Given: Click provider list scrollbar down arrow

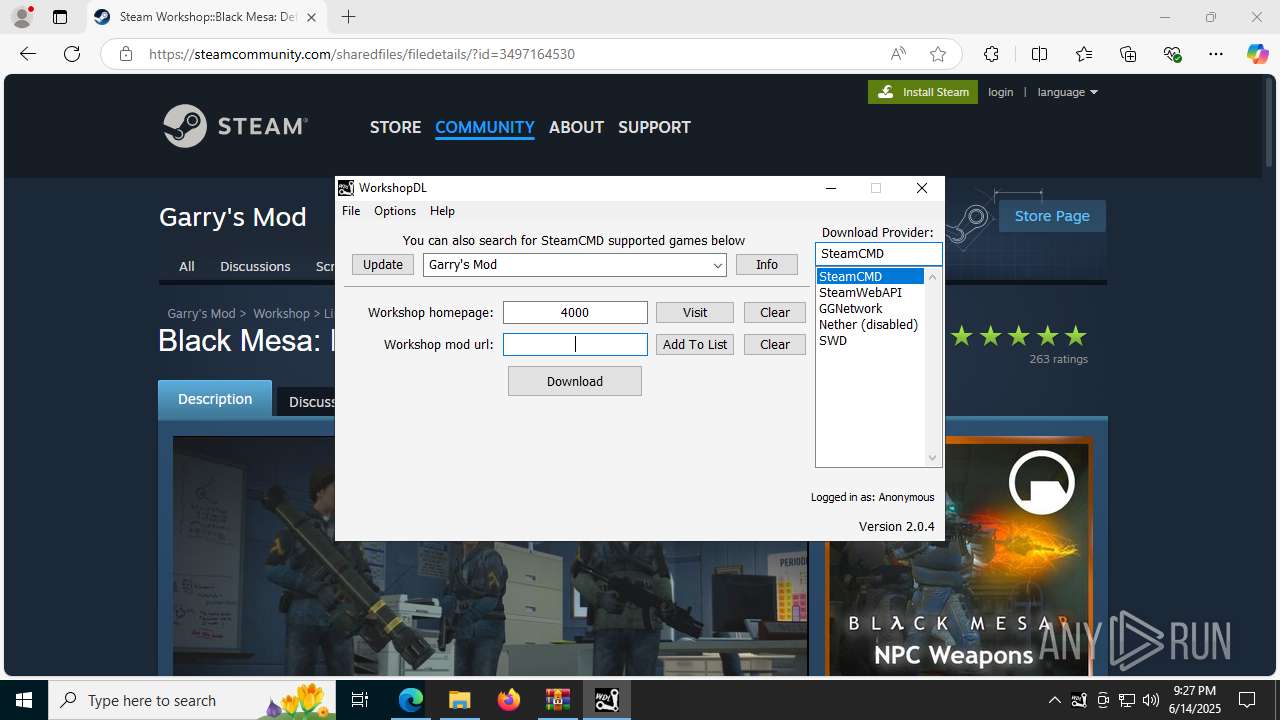Looking at the screenshot, I should point(933,458).
